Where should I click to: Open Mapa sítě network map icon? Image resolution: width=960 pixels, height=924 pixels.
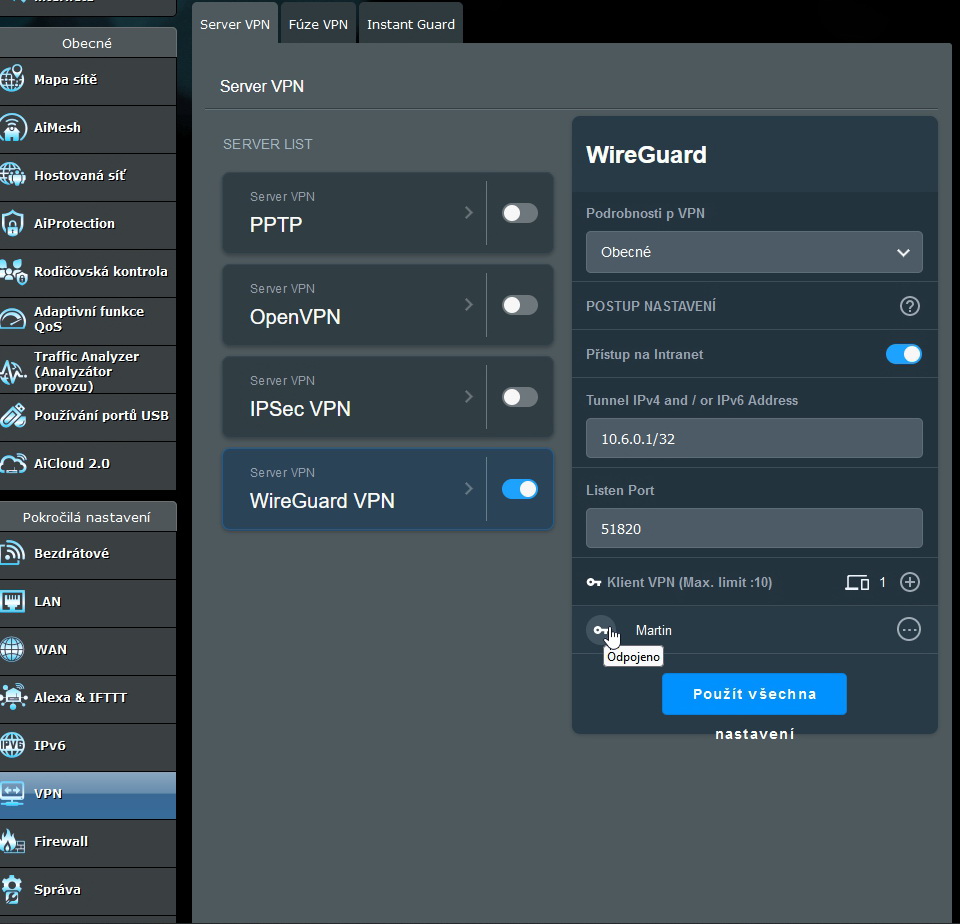point(12,79)
